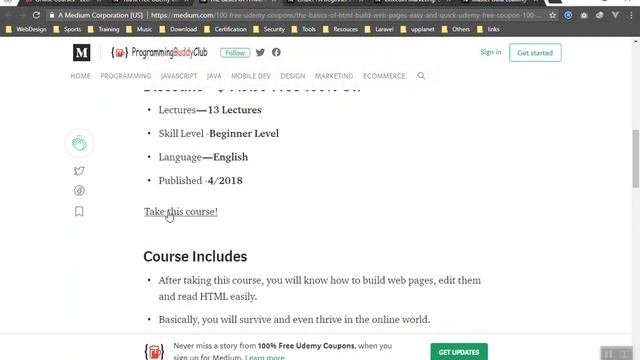
Task: Open publication's Twitter icon in header
Action: pos(260,52)
